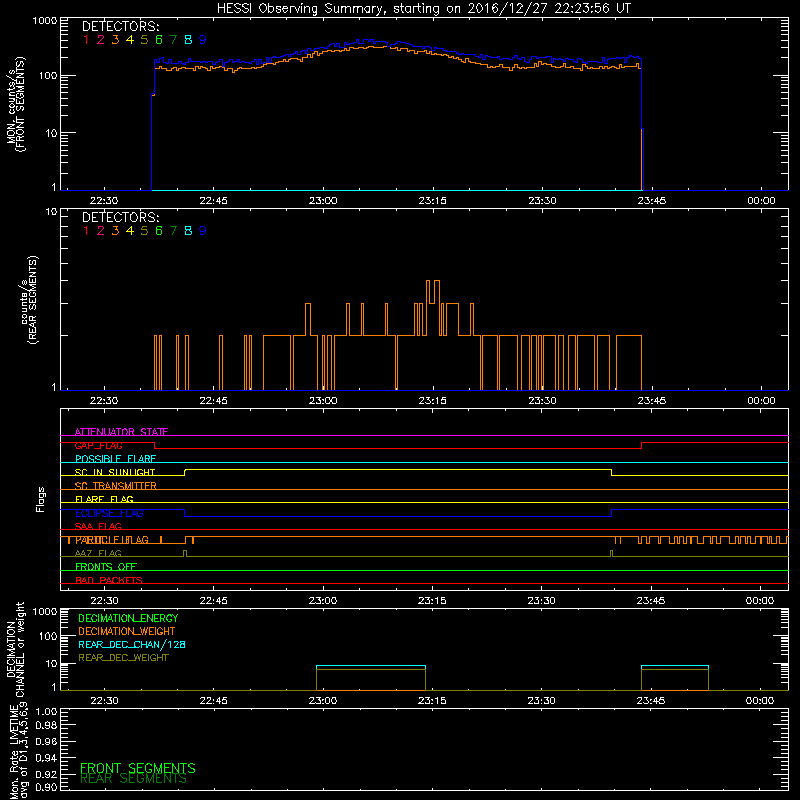
Task: Click dark green detector 7 in rear segments legend
Action: tap(173, 231)
